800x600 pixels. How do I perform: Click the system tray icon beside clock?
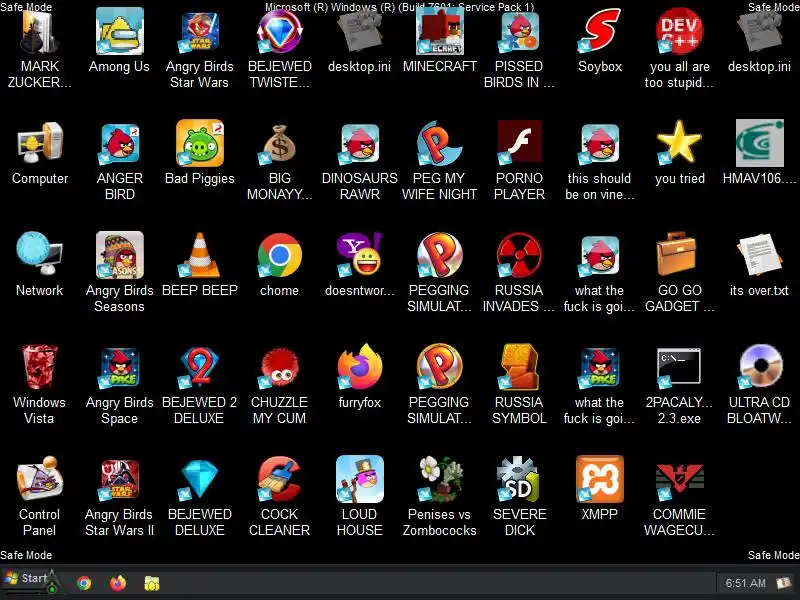pyautogui.click(x=784, y=583)
